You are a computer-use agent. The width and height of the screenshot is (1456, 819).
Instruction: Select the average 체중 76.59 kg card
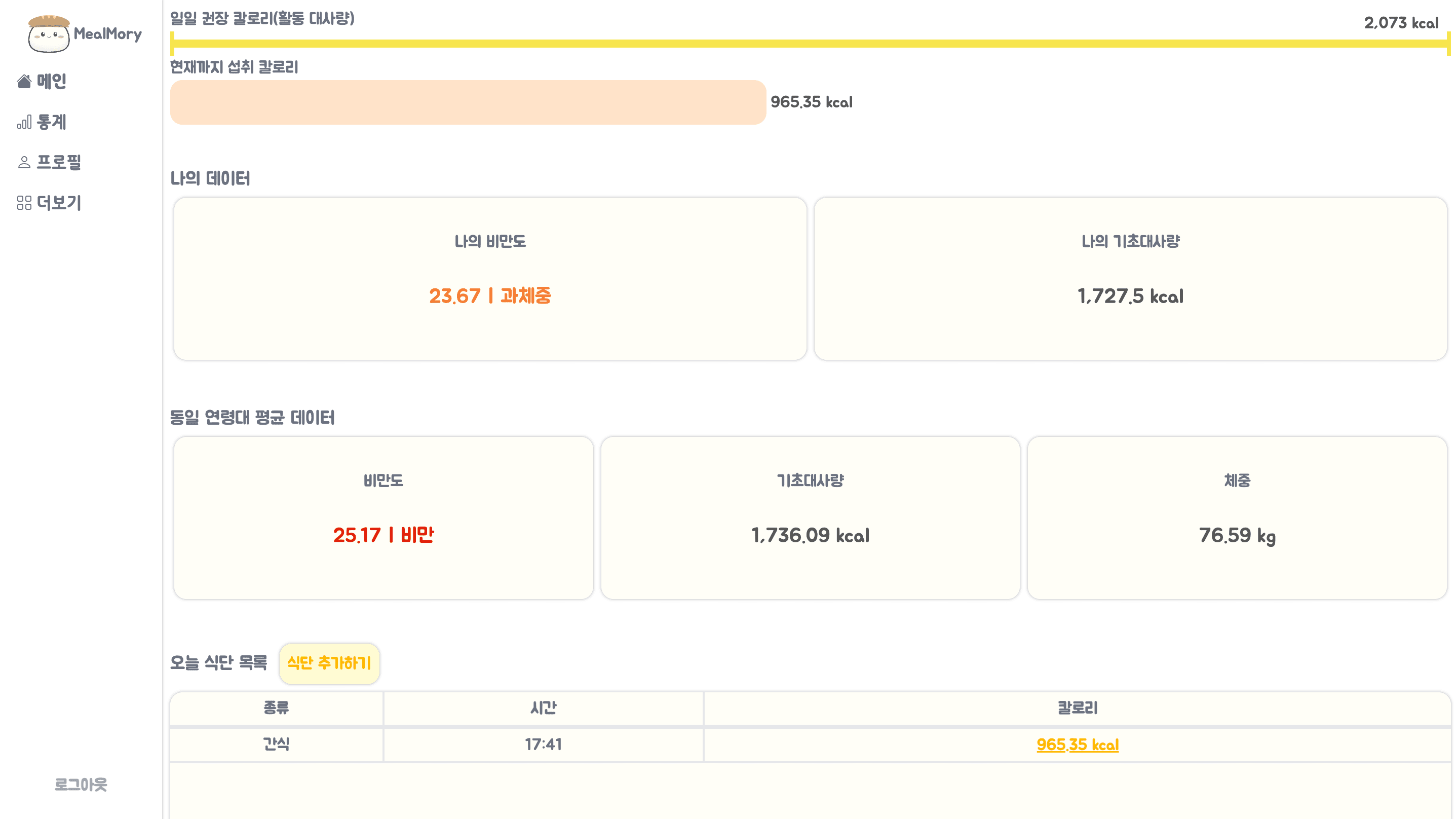click(x=1237, y=517)
